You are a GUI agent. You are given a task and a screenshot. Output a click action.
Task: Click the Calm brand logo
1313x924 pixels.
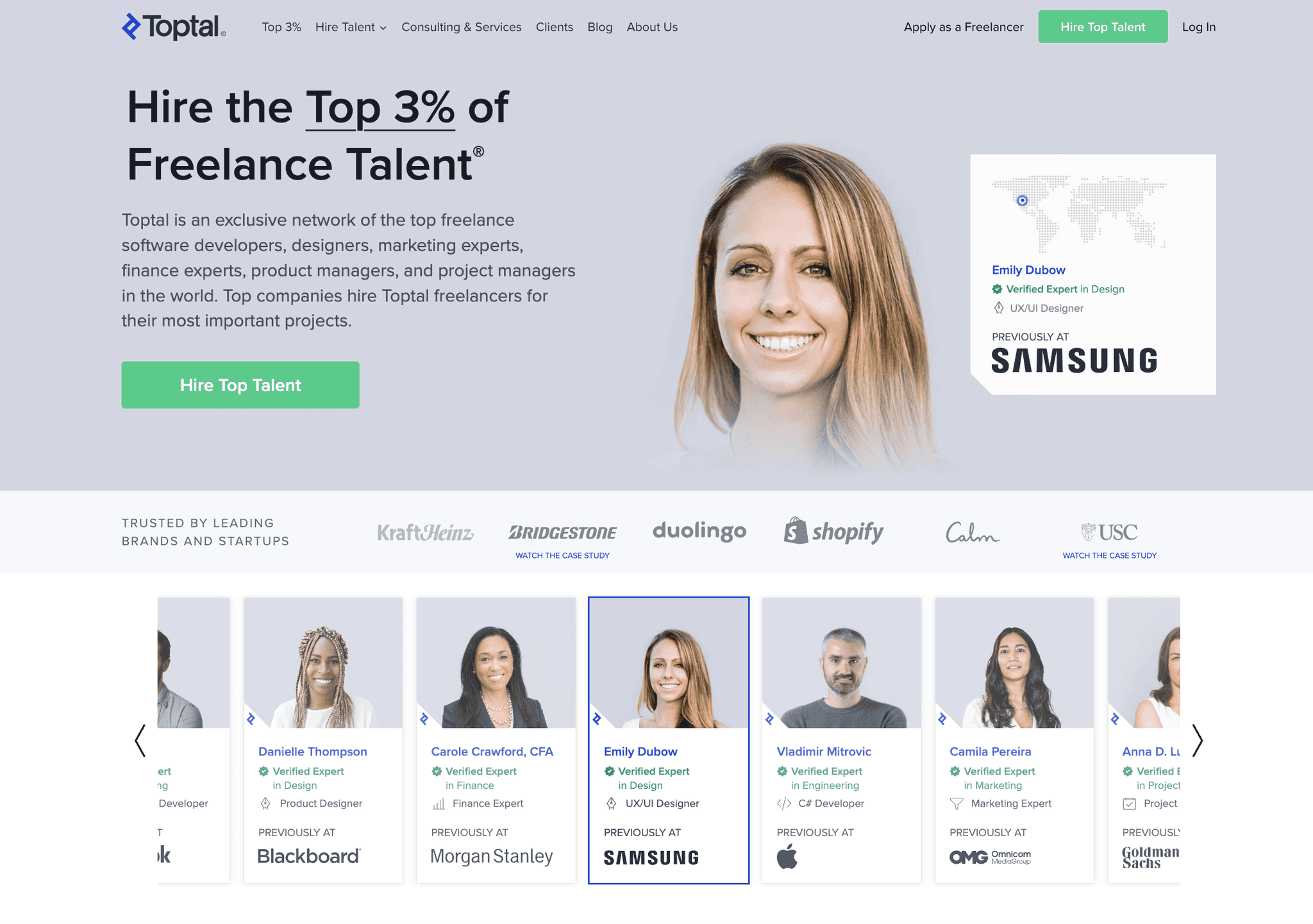[973, 532]
